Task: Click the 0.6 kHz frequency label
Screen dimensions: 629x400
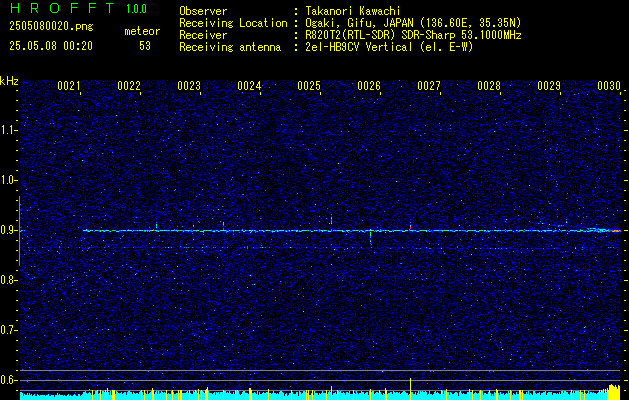Action: pyautogui.click(x=7, y=380)
